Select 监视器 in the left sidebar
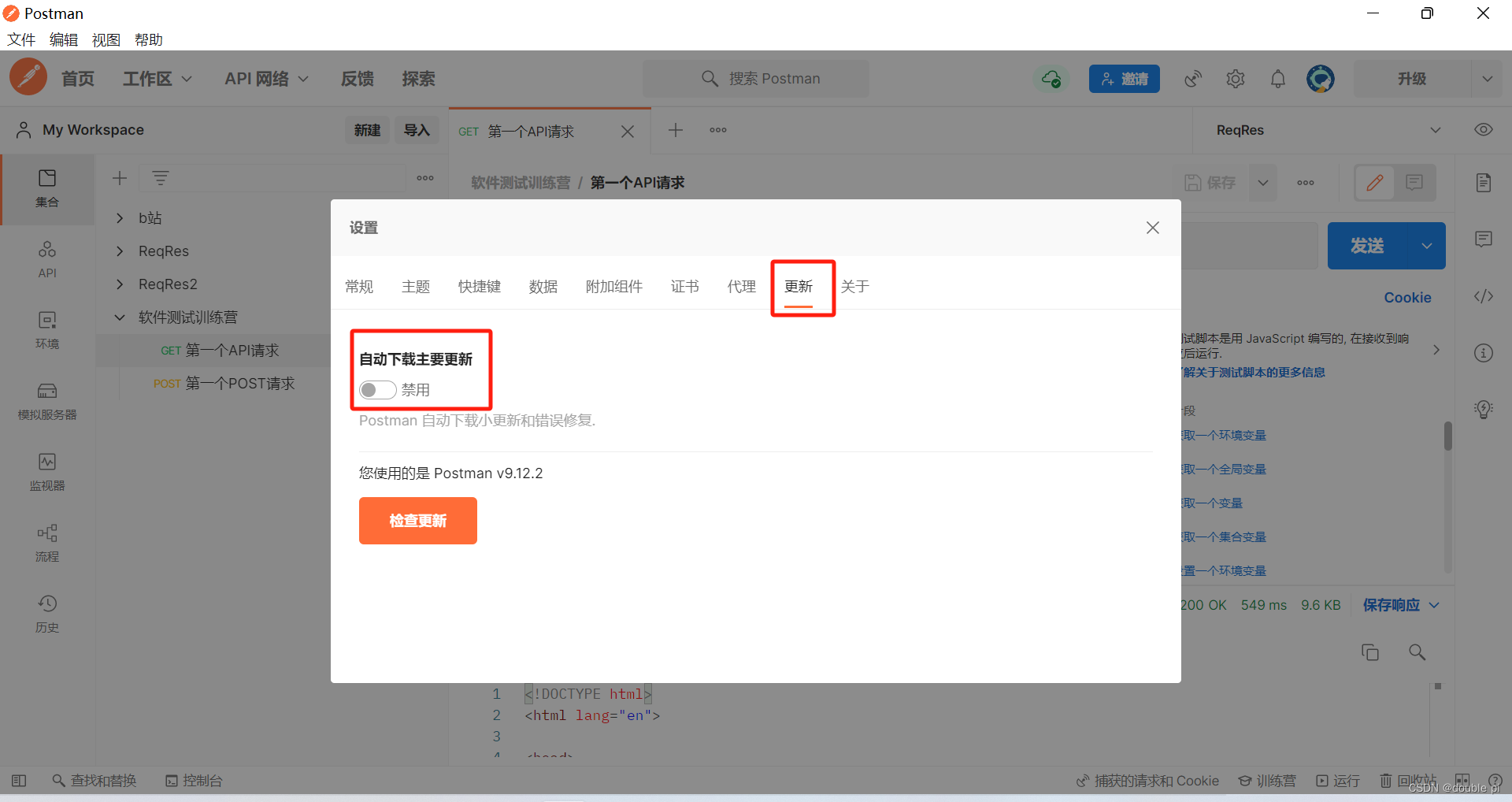Screen dimensions: 1512x802 [47, 472]
